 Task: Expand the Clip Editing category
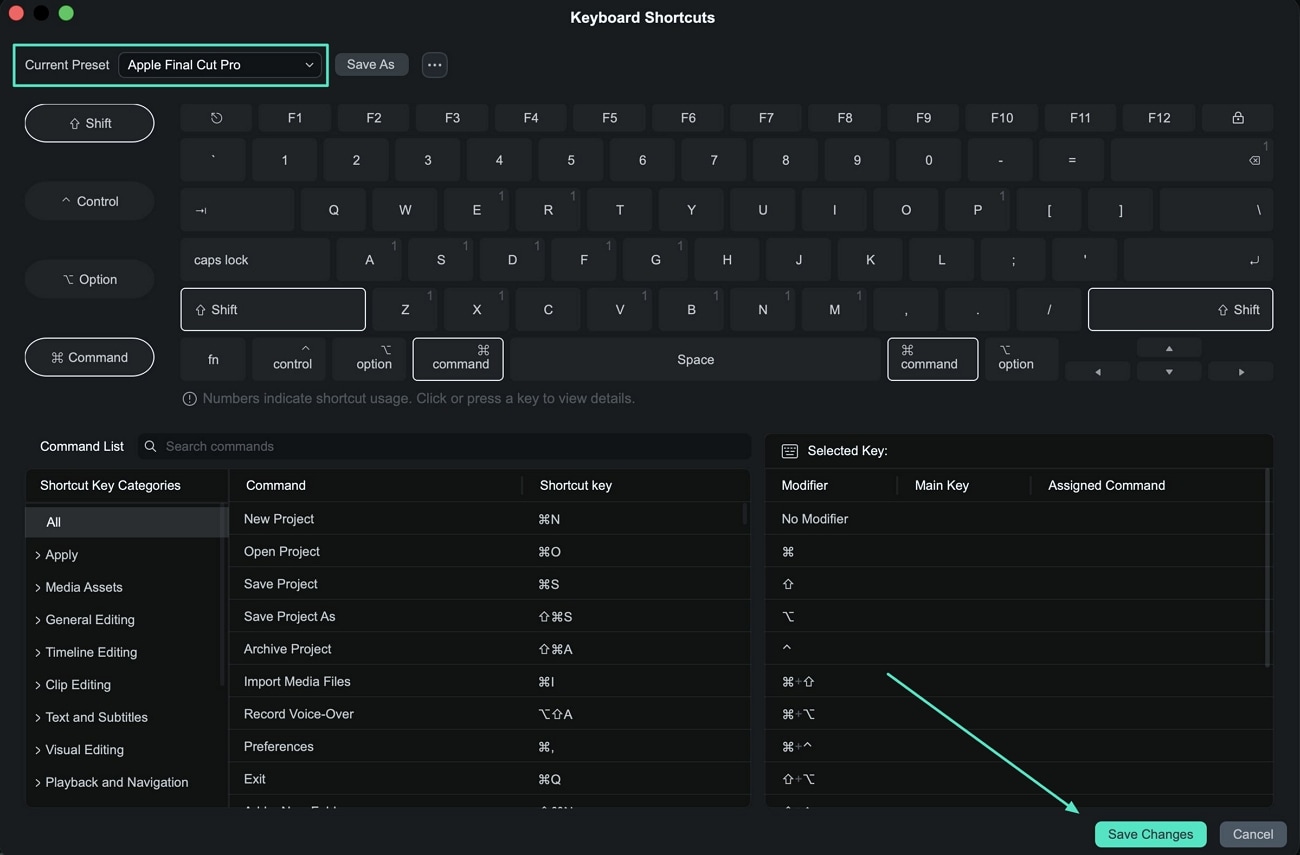[38, 685]
